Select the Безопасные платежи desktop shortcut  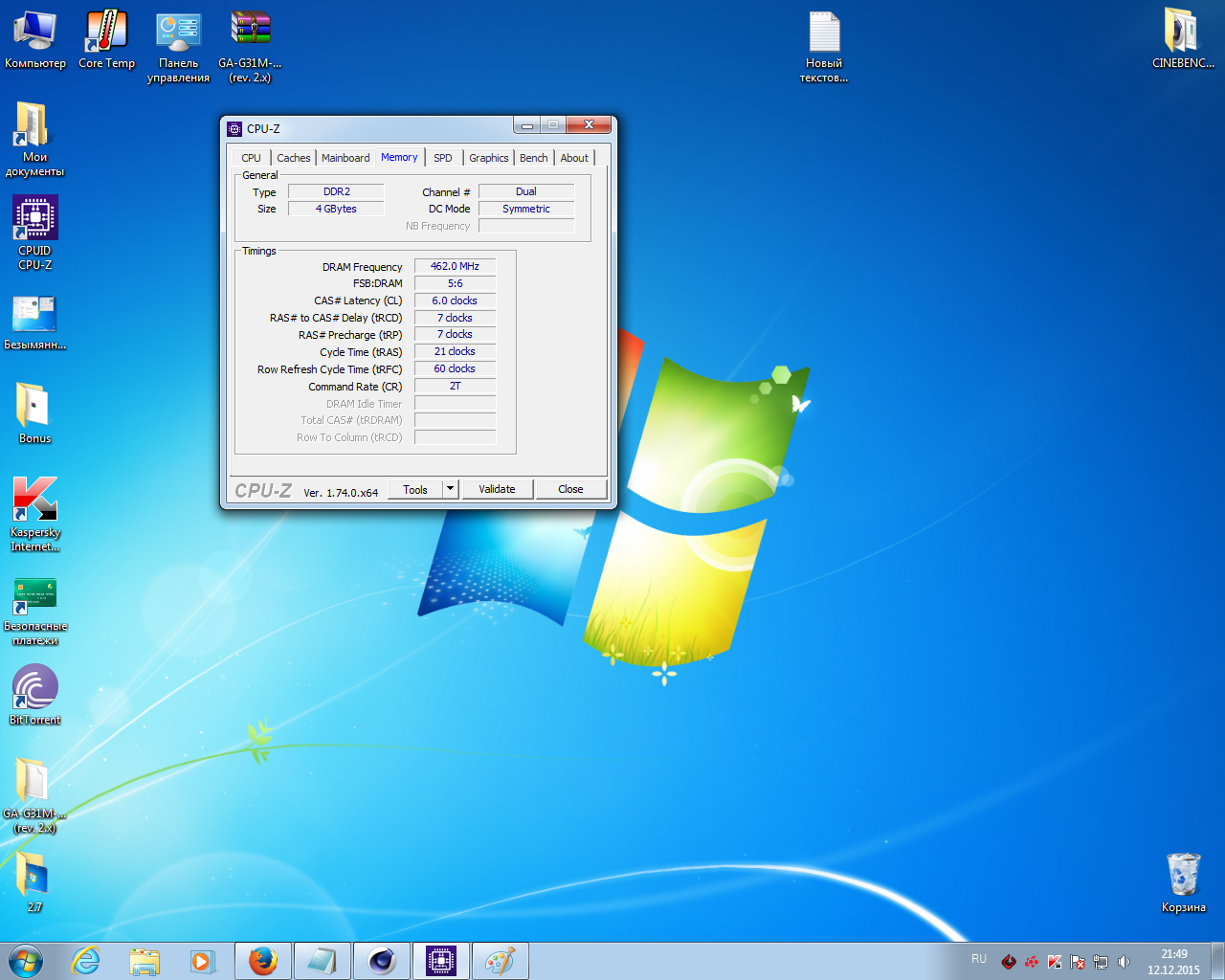pyautogui.click(x=35, y=612)
